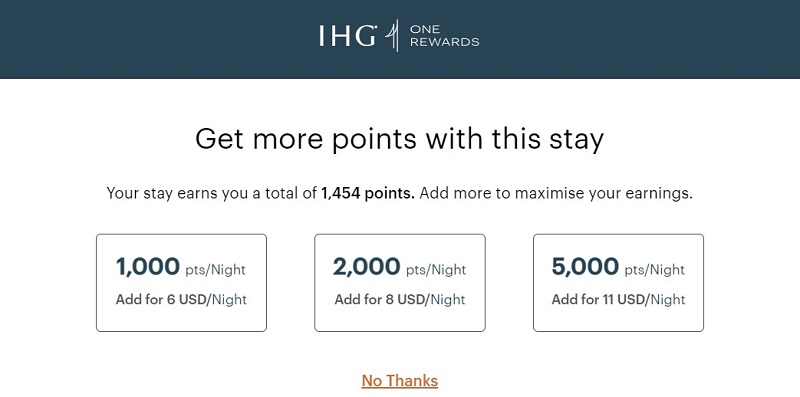Screen dimensions: 800x397
Task: Click the Add for 11 USD/Night label
Action: click(x=618, y=300)
